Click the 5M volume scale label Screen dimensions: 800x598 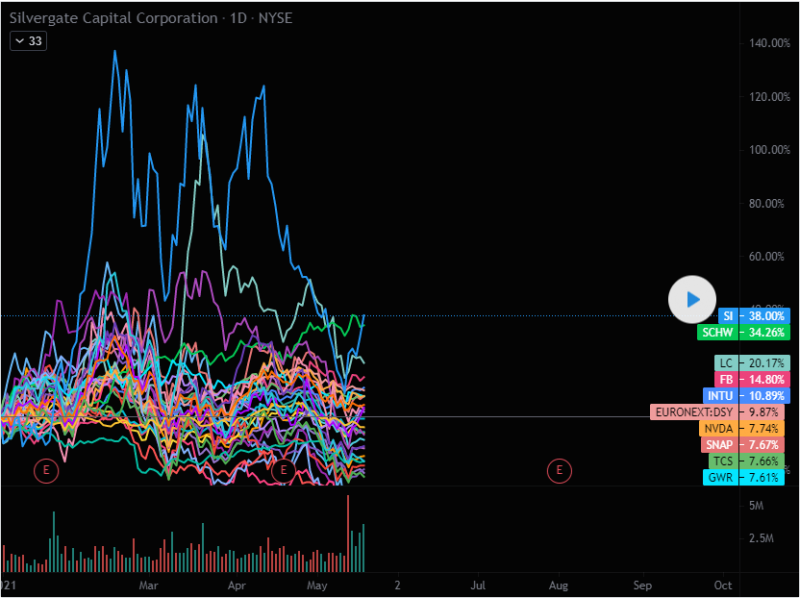coord(757,507)
